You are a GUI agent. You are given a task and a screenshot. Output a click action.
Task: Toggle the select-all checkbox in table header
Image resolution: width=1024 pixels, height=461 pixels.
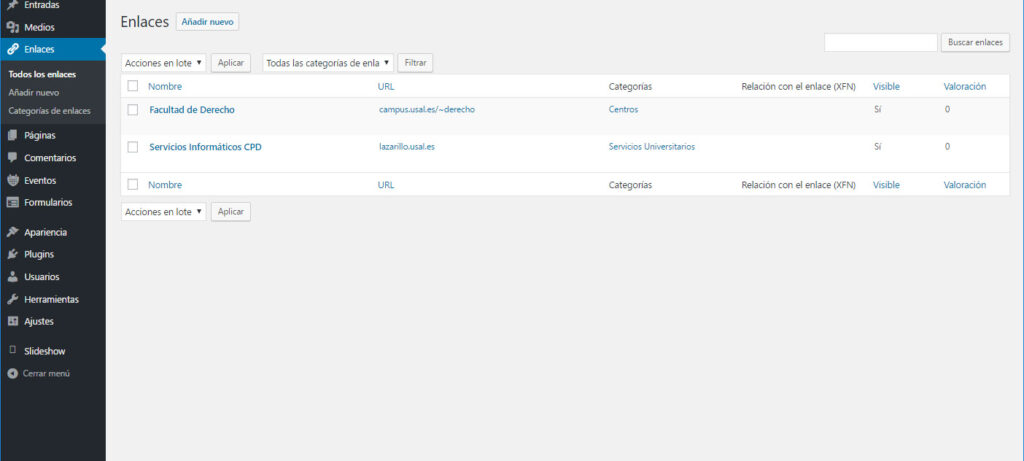(x=133, y=87)
